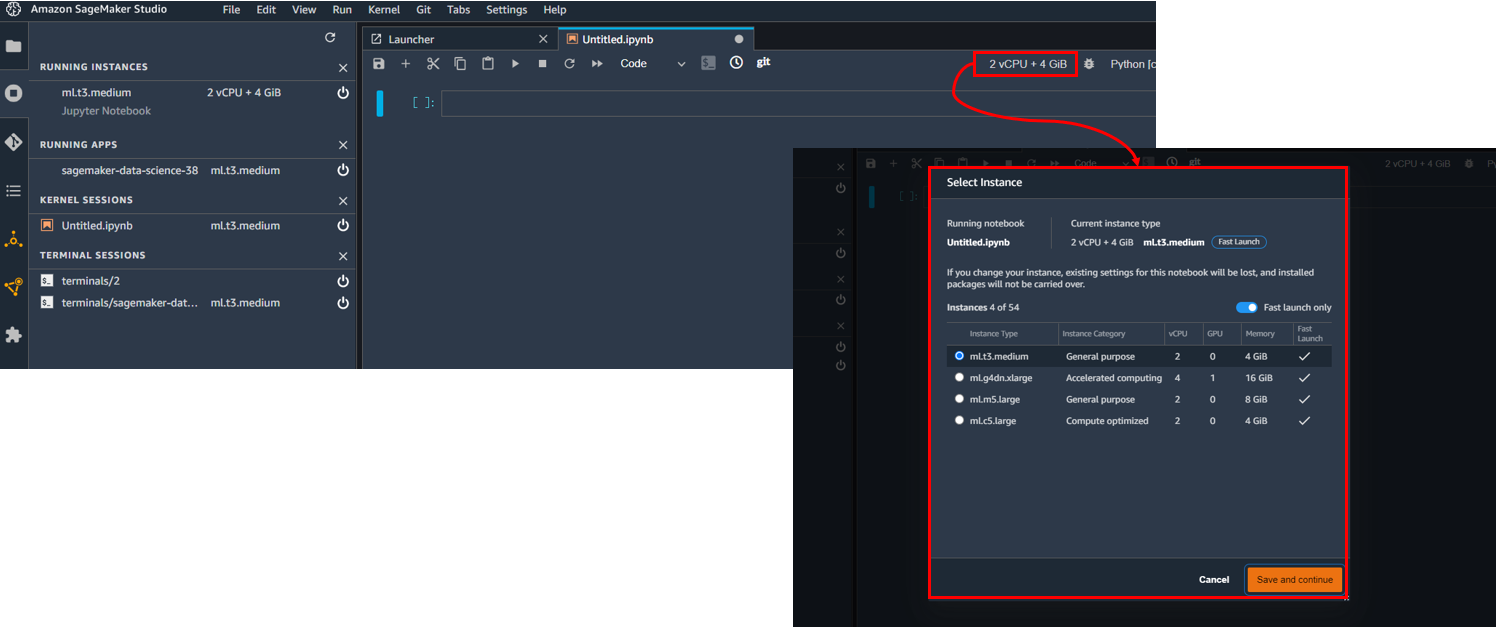Toggle the Fast launch only switch
The image size is (1496, 627).
[1246, 308]
